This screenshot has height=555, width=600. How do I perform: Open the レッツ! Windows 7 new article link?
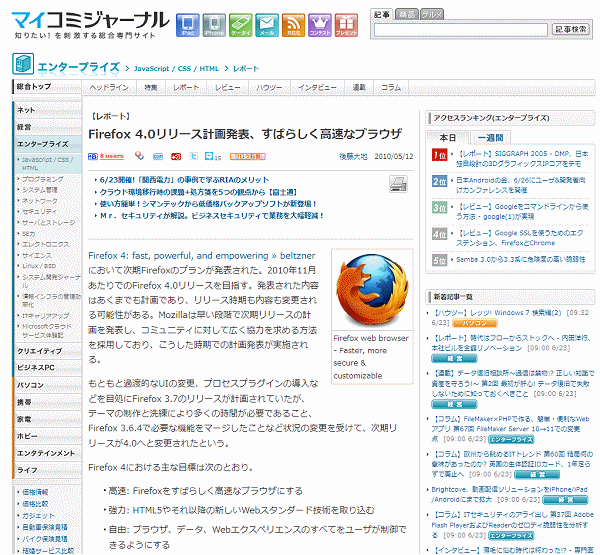pyautogui.click(x=497, y=313)
